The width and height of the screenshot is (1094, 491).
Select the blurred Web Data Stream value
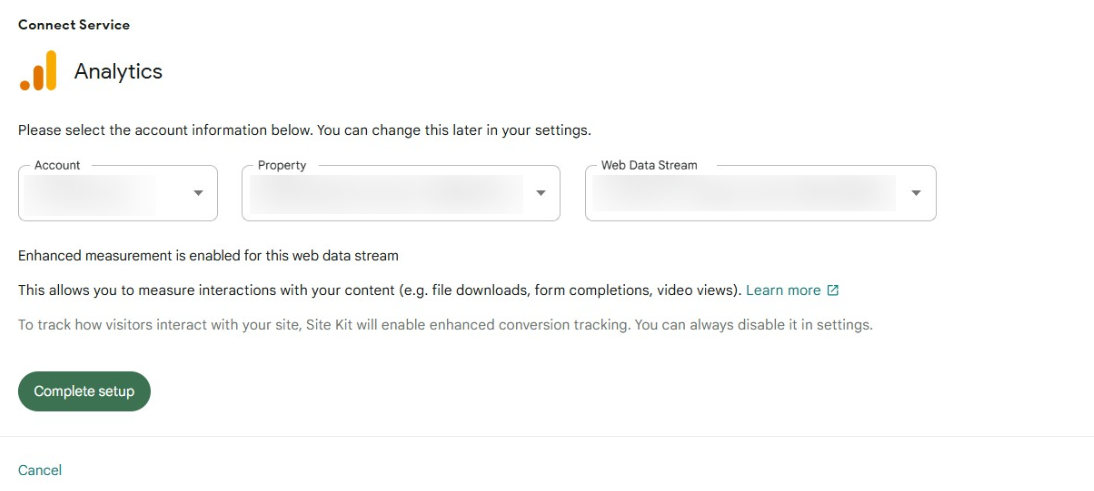click(x=744, y=193)
